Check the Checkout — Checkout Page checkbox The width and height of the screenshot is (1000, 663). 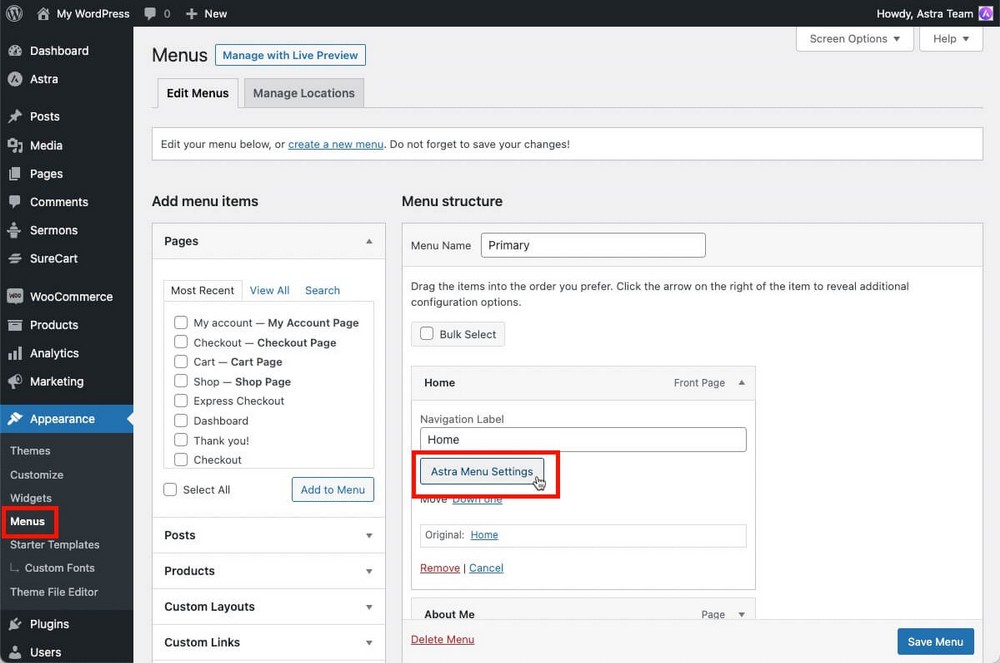(181, 342)
